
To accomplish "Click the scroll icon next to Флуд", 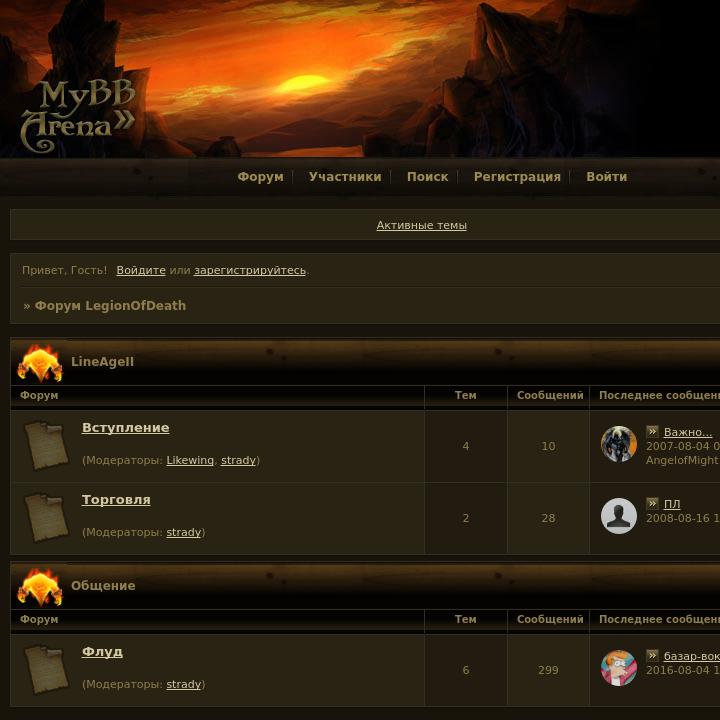I will (46, 669).
